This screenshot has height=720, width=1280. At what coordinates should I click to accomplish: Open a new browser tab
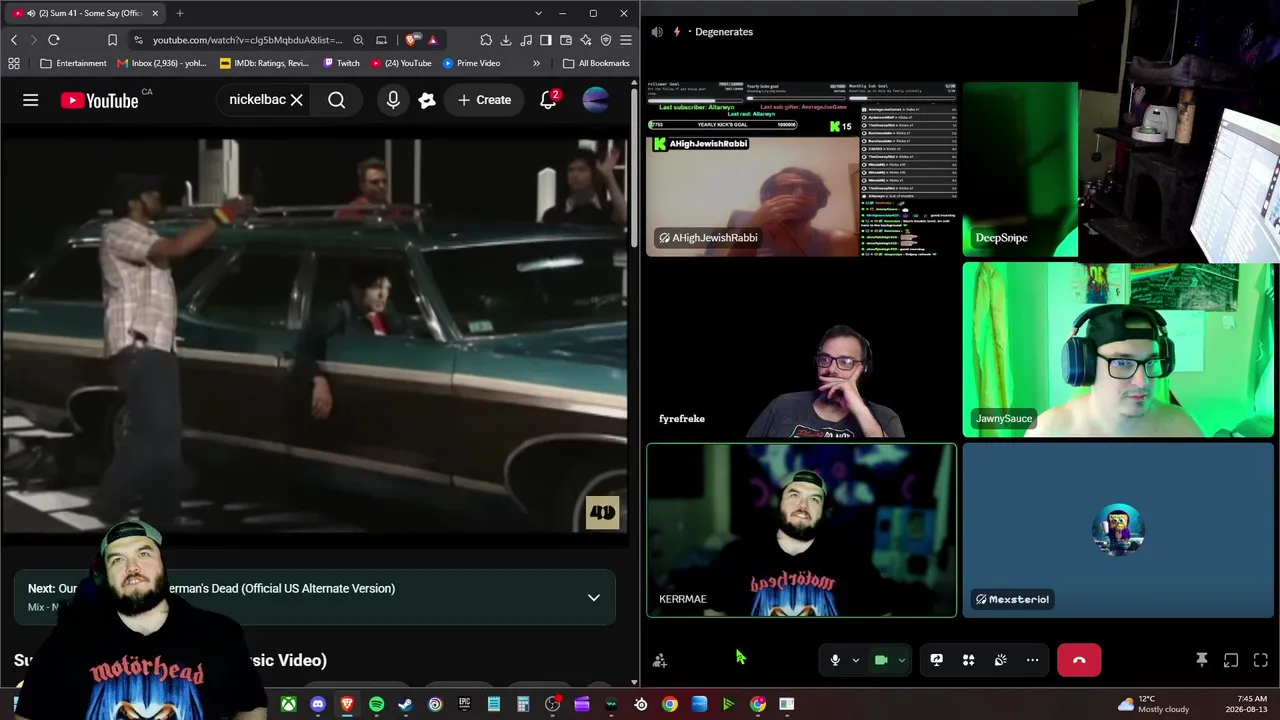tap(180, 13)
